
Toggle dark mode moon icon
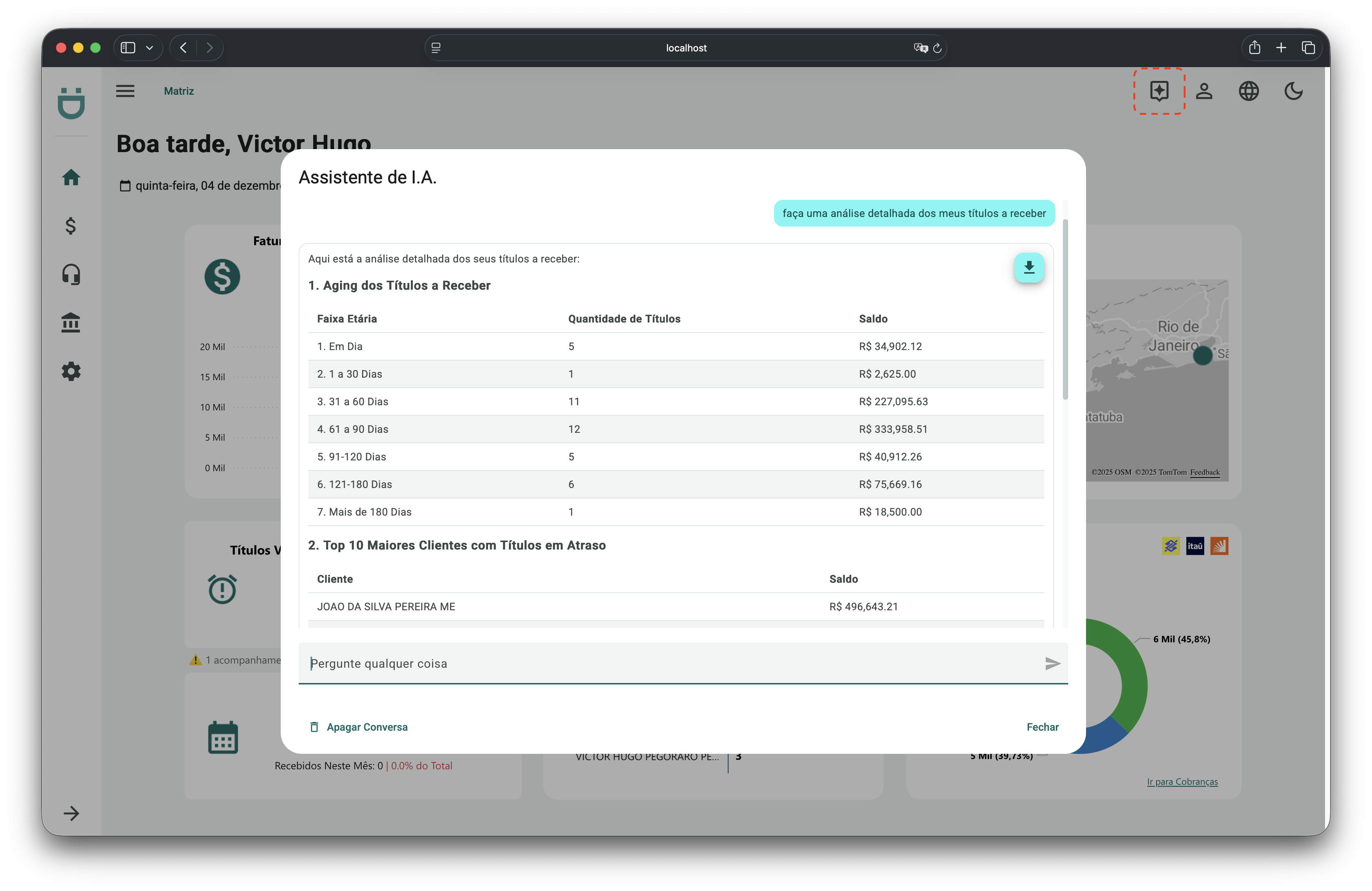(x=1293, y=91)
